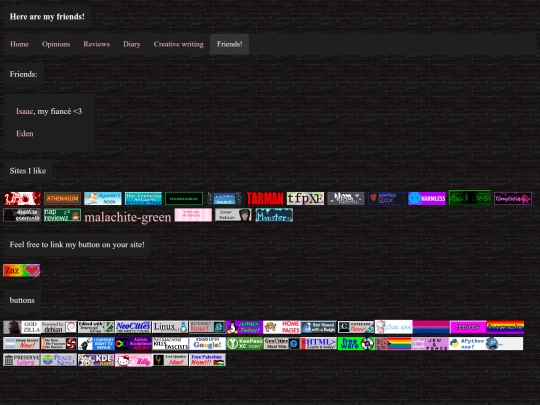Open the Stand Up To Google badge
540x405 pixels.
pos(207,344)
